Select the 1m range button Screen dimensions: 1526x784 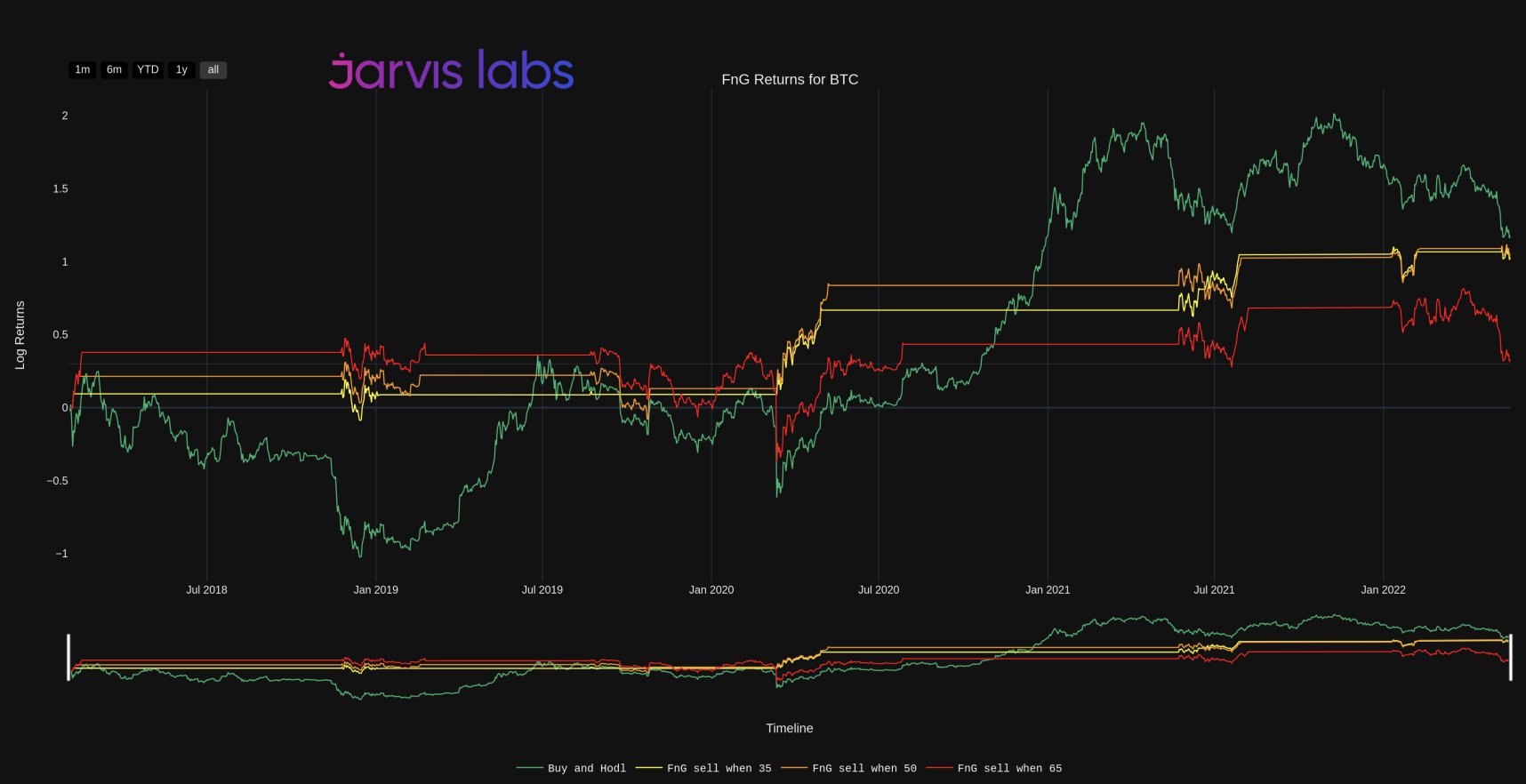tap(82, 69)
